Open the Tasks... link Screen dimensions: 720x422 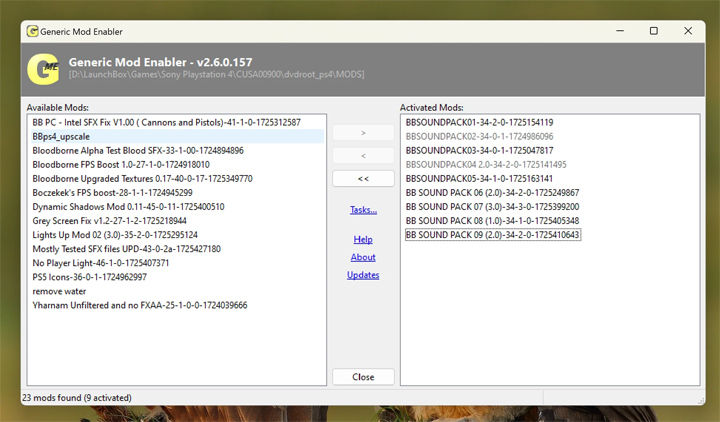point(363,210)
